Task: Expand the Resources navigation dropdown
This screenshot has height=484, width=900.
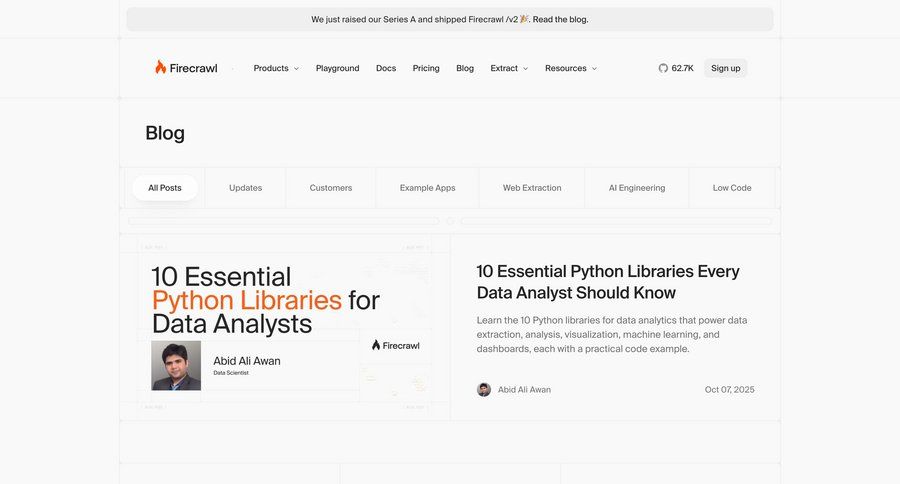Action: click(x=570, y=68)
